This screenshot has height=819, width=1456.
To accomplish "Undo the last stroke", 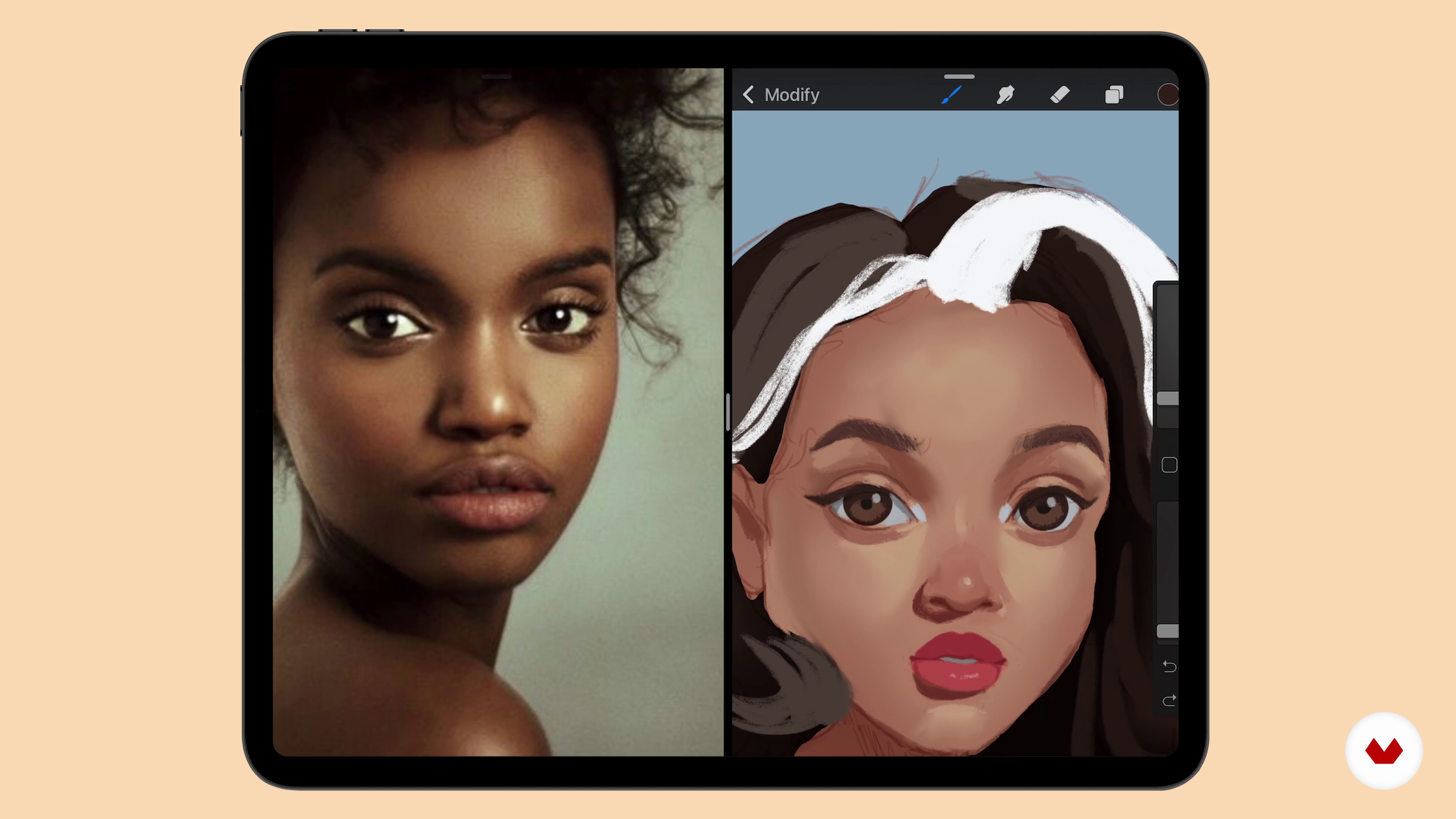I will 1169,667.
